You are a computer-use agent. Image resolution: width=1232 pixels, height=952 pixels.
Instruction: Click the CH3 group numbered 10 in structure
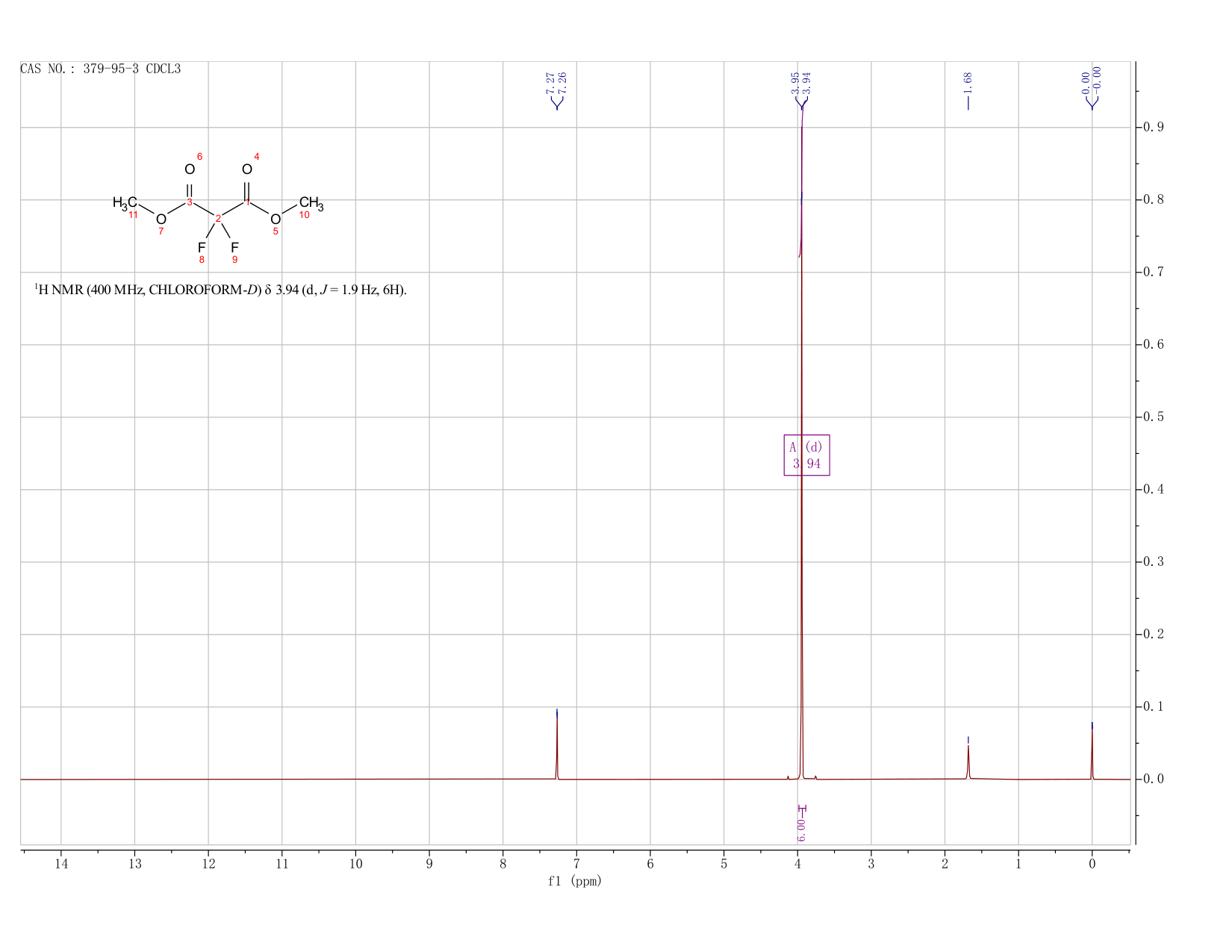[x=311, y=202]
